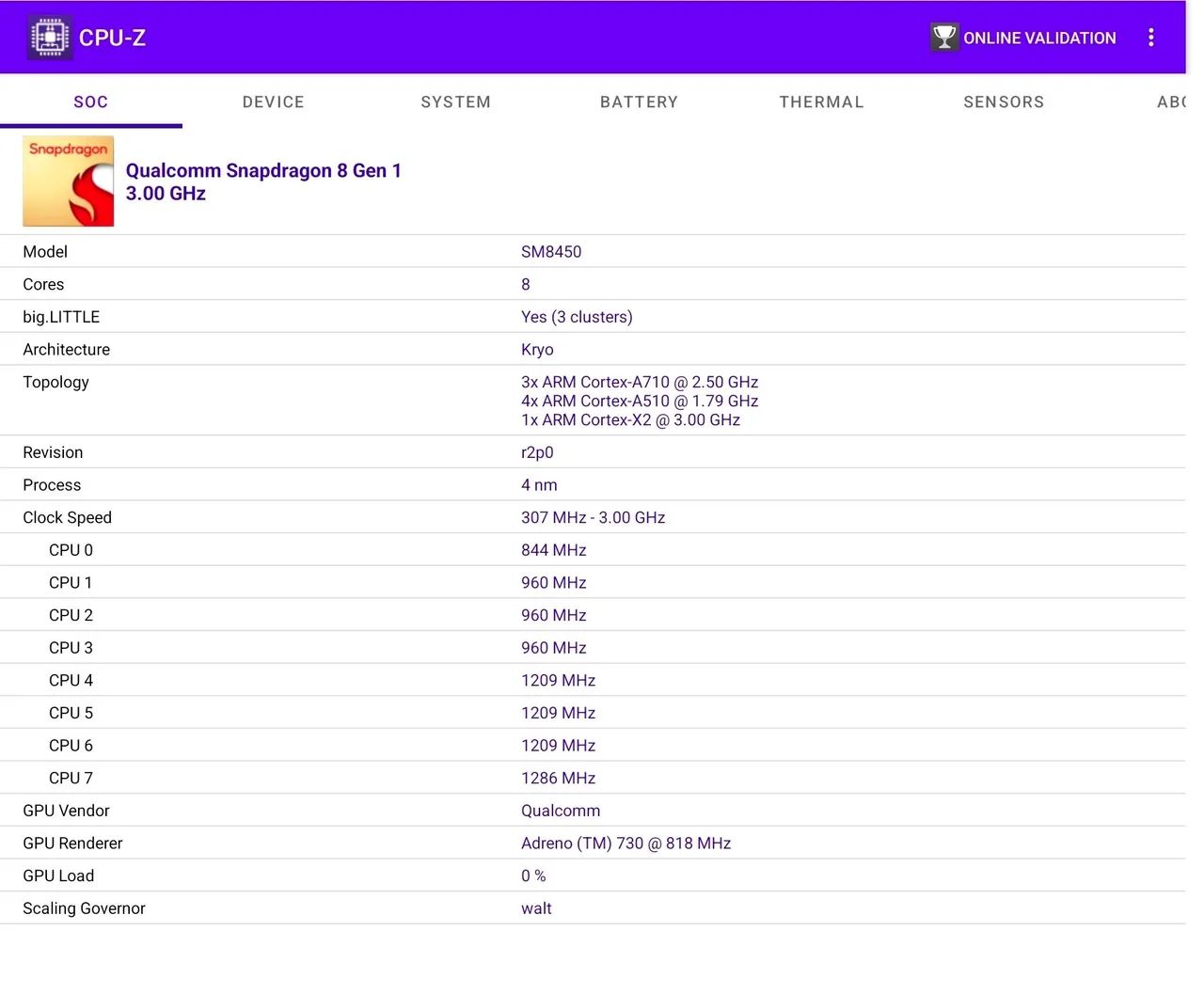Click the CPU 6 row label
1204x994 pixels.
pos(71,746)
